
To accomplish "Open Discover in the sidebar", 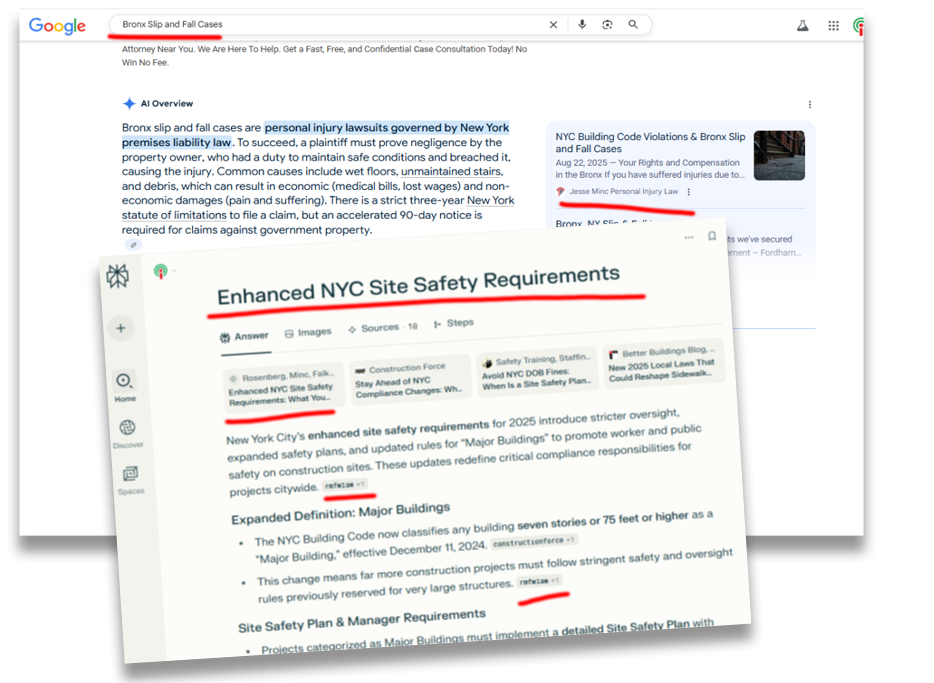I will 127,430.
